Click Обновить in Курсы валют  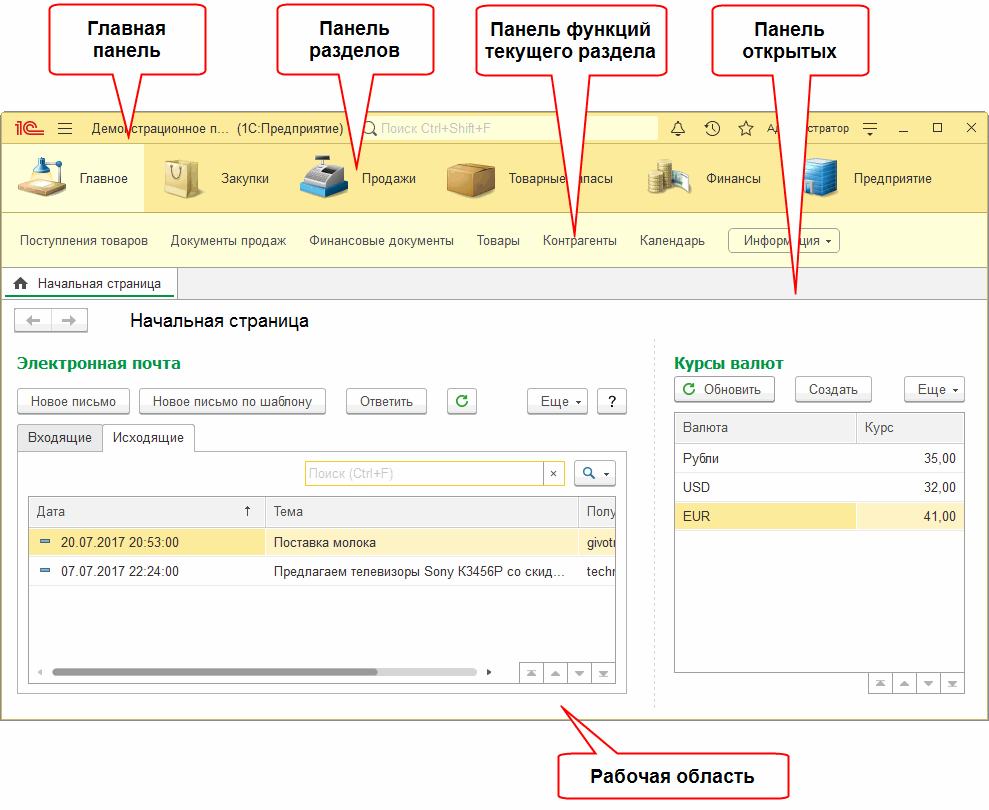click(724, 389)
